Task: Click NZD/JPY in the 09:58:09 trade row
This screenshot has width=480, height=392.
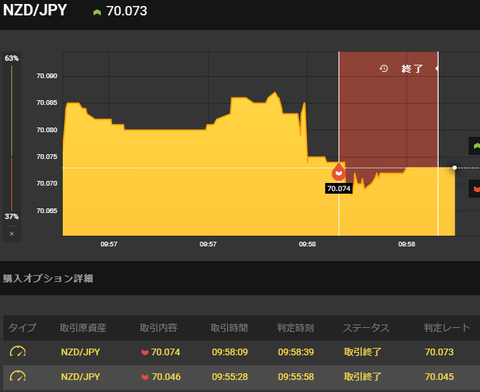Action: [80, 352]
